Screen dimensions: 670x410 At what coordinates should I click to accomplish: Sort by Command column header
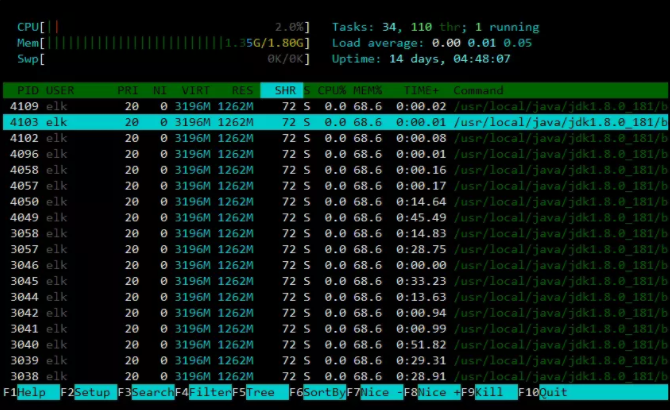[478, 91]
